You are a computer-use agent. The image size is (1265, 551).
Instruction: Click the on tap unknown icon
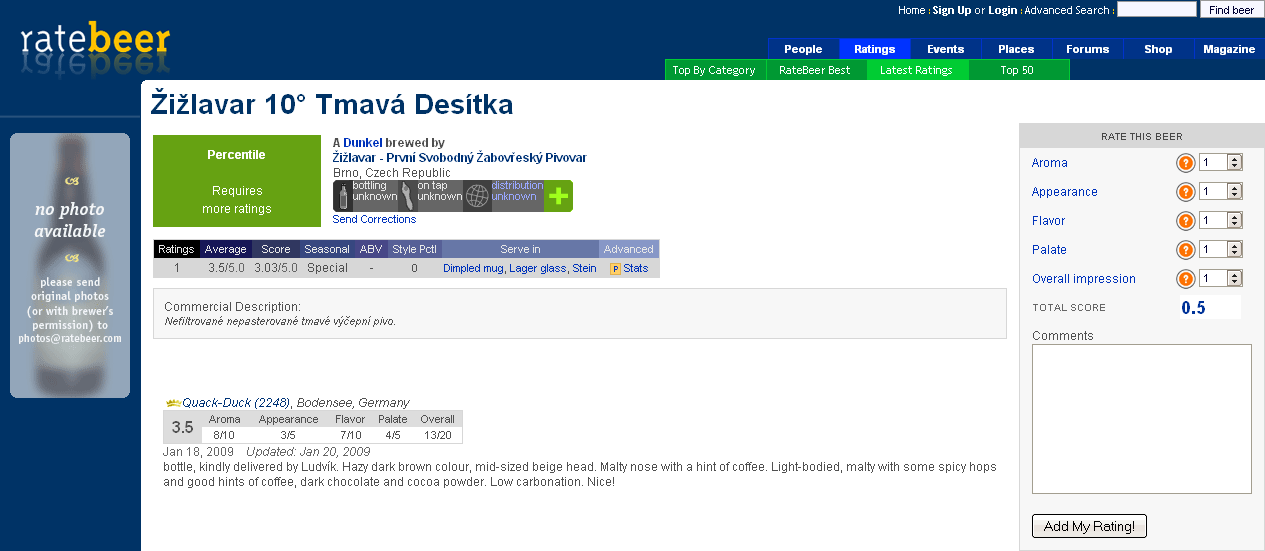tap(407, 196)
